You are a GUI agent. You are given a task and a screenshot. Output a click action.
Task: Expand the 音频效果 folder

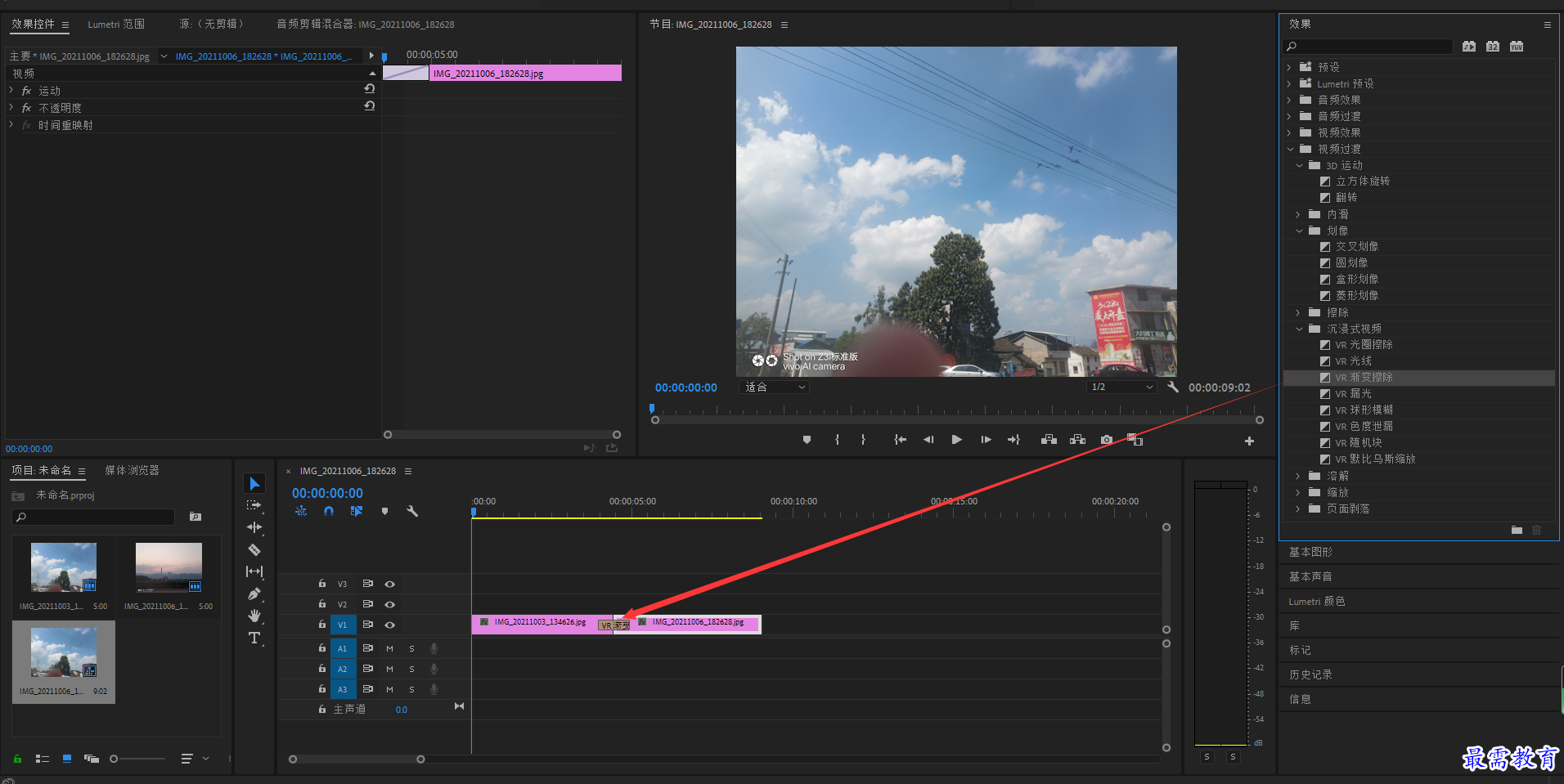point(1289,100)
